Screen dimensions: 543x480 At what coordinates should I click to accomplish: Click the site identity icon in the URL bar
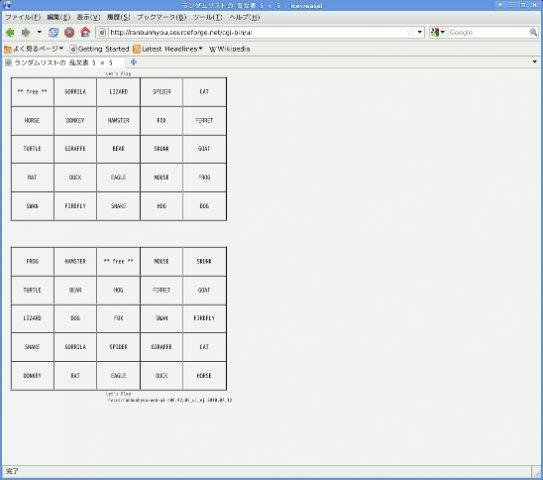pos(102,33)
